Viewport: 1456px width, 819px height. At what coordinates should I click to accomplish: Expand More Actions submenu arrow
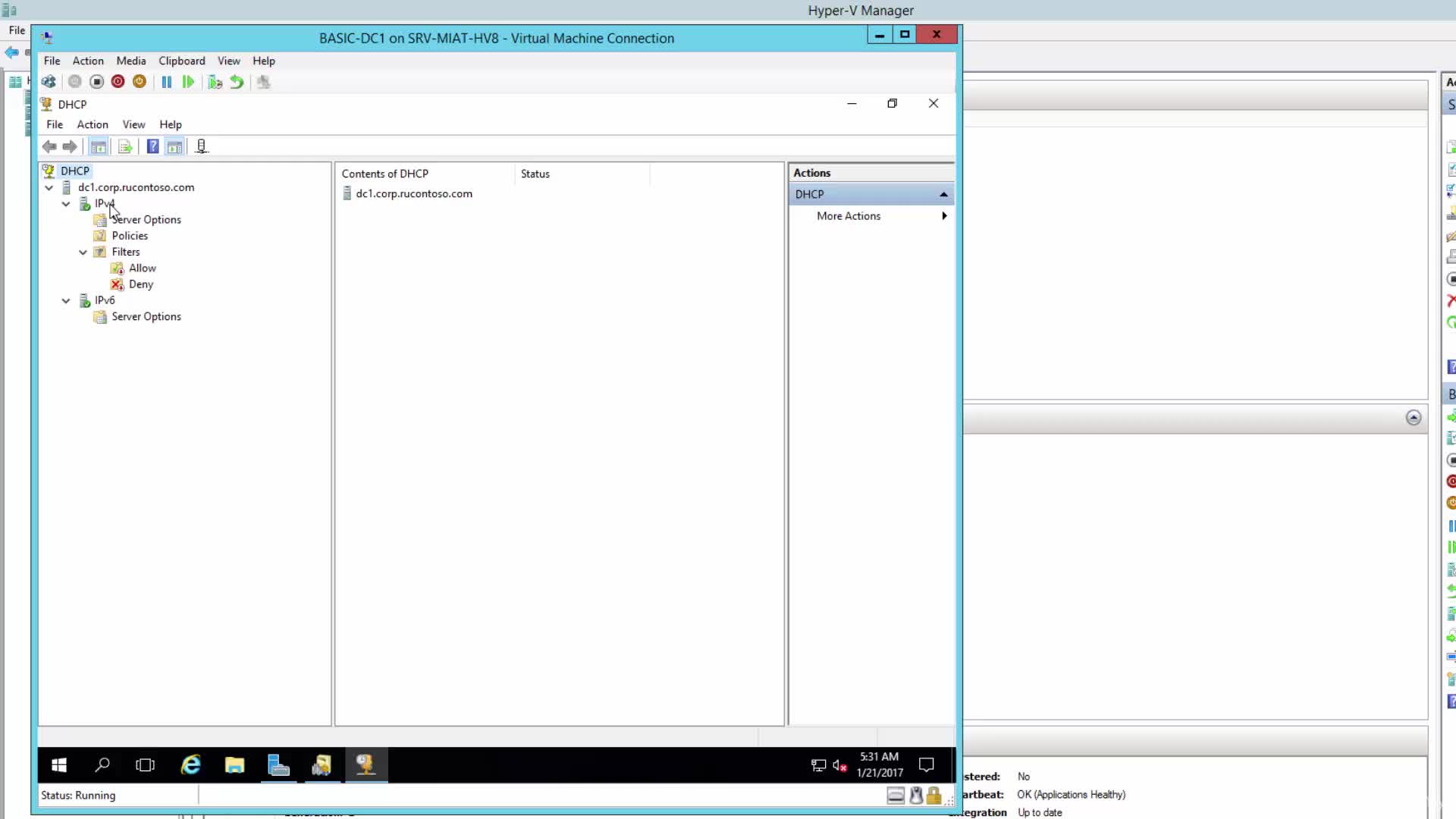tap(944, 216)
